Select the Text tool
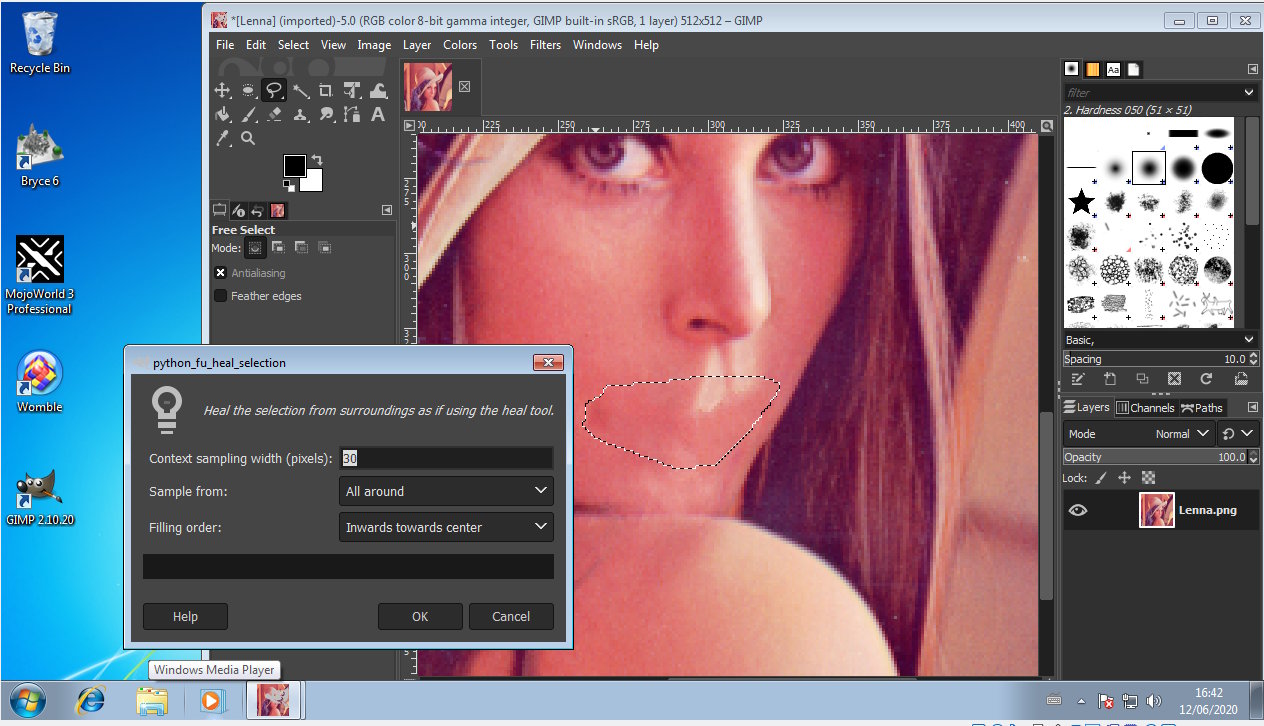The width and height of the screenshot is (1264, 726). [x=378, y=114]
